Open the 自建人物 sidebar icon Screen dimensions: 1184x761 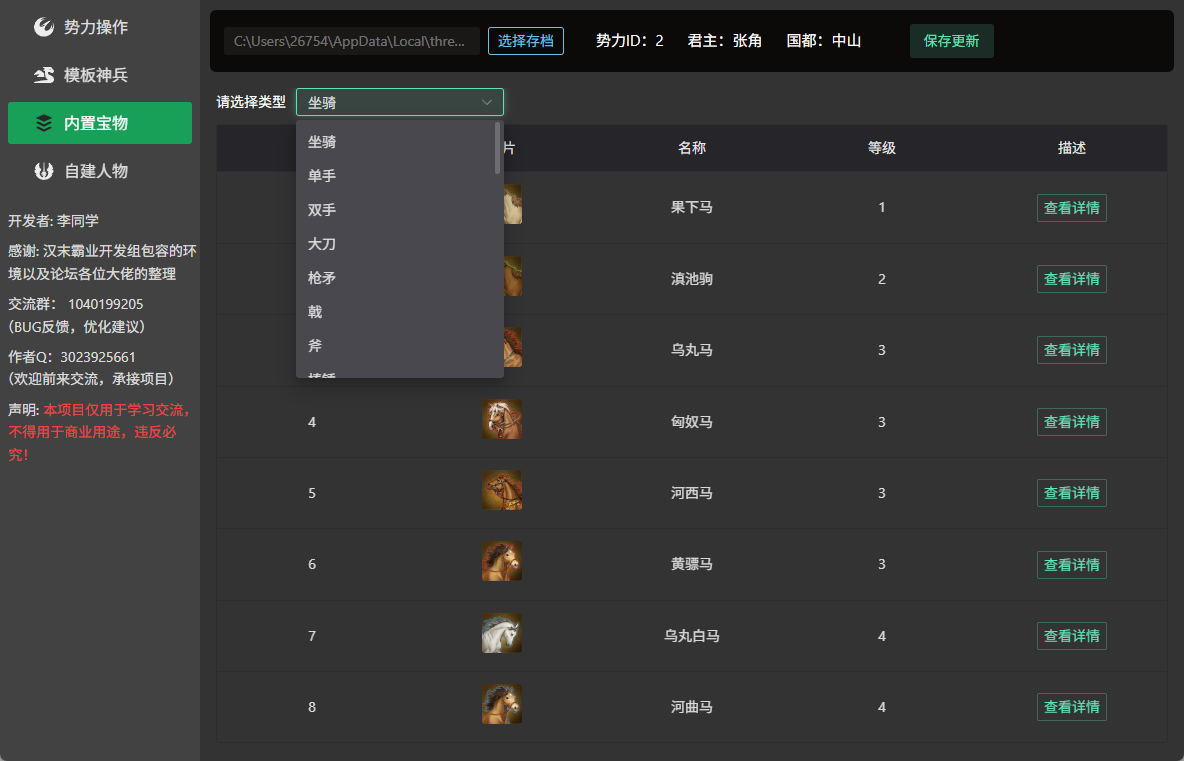point(44,171)
